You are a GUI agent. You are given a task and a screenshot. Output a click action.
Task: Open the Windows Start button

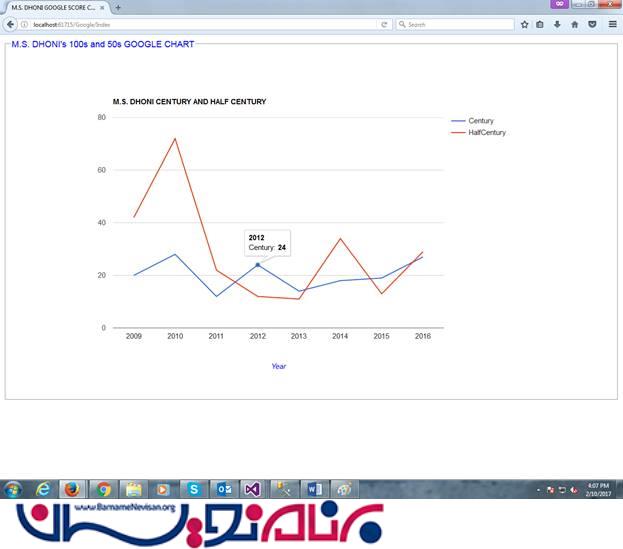13,489
